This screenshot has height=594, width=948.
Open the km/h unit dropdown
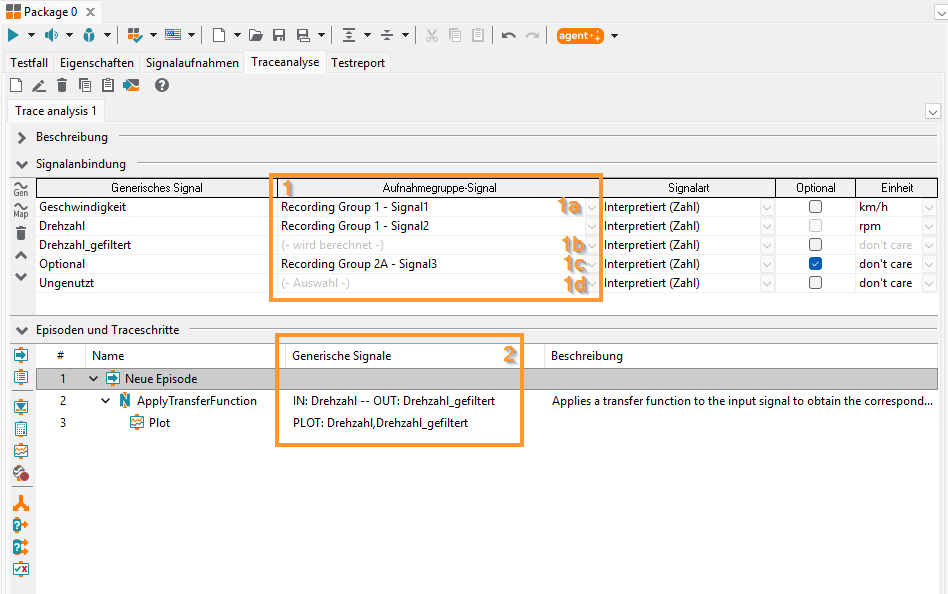929,207
